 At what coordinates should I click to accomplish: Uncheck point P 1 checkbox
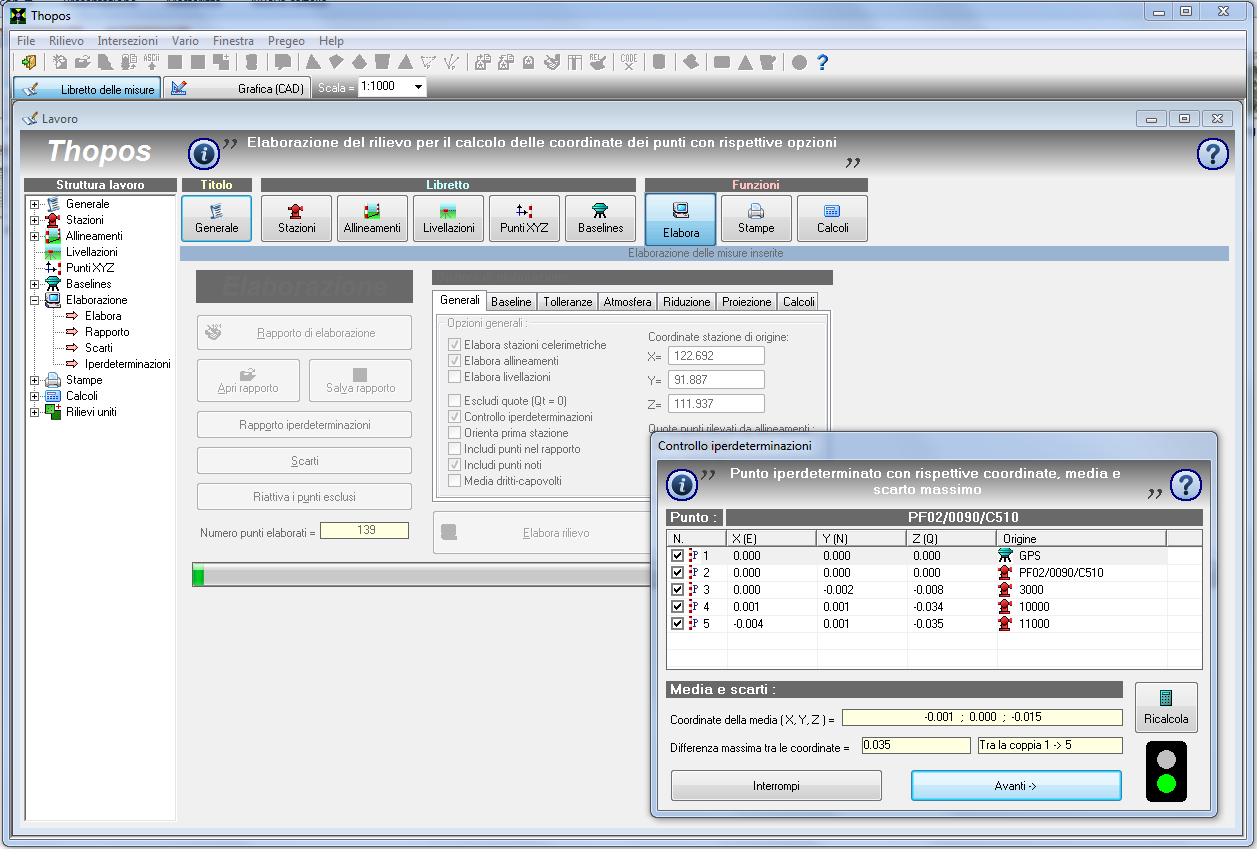[x=678, y=555]
